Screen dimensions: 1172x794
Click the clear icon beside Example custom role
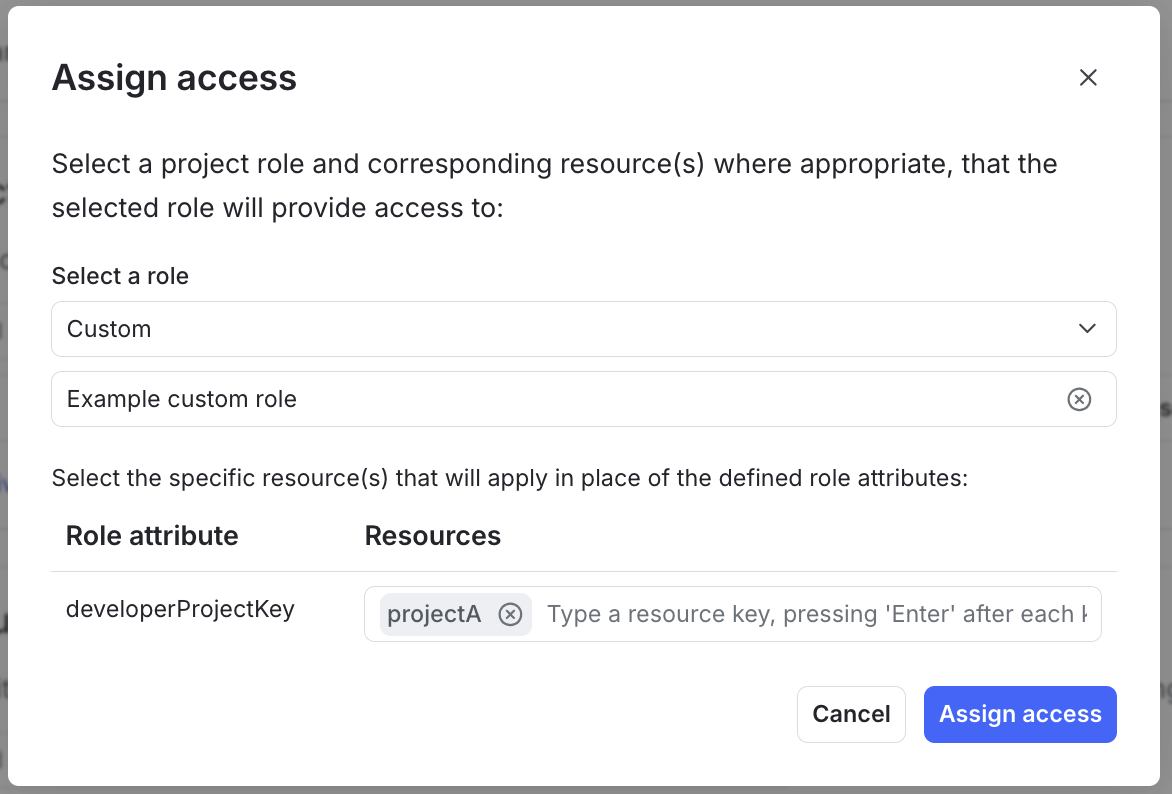(1079, 399)
